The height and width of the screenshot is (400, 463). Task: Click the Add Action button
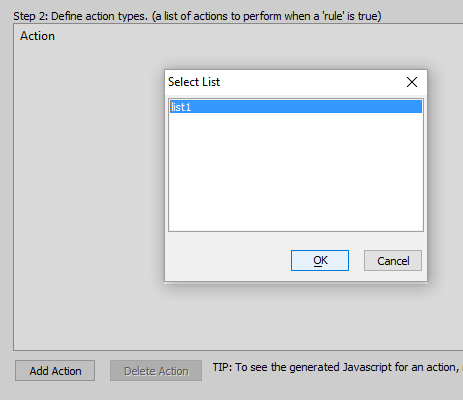click(x=55, y=370)
